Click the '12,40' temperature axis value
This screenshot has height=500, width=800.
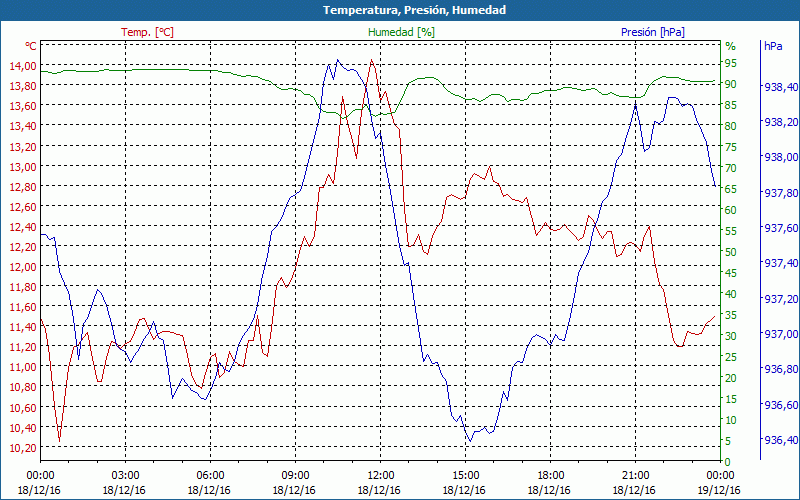pyautogui.click(x=22, y=226)
